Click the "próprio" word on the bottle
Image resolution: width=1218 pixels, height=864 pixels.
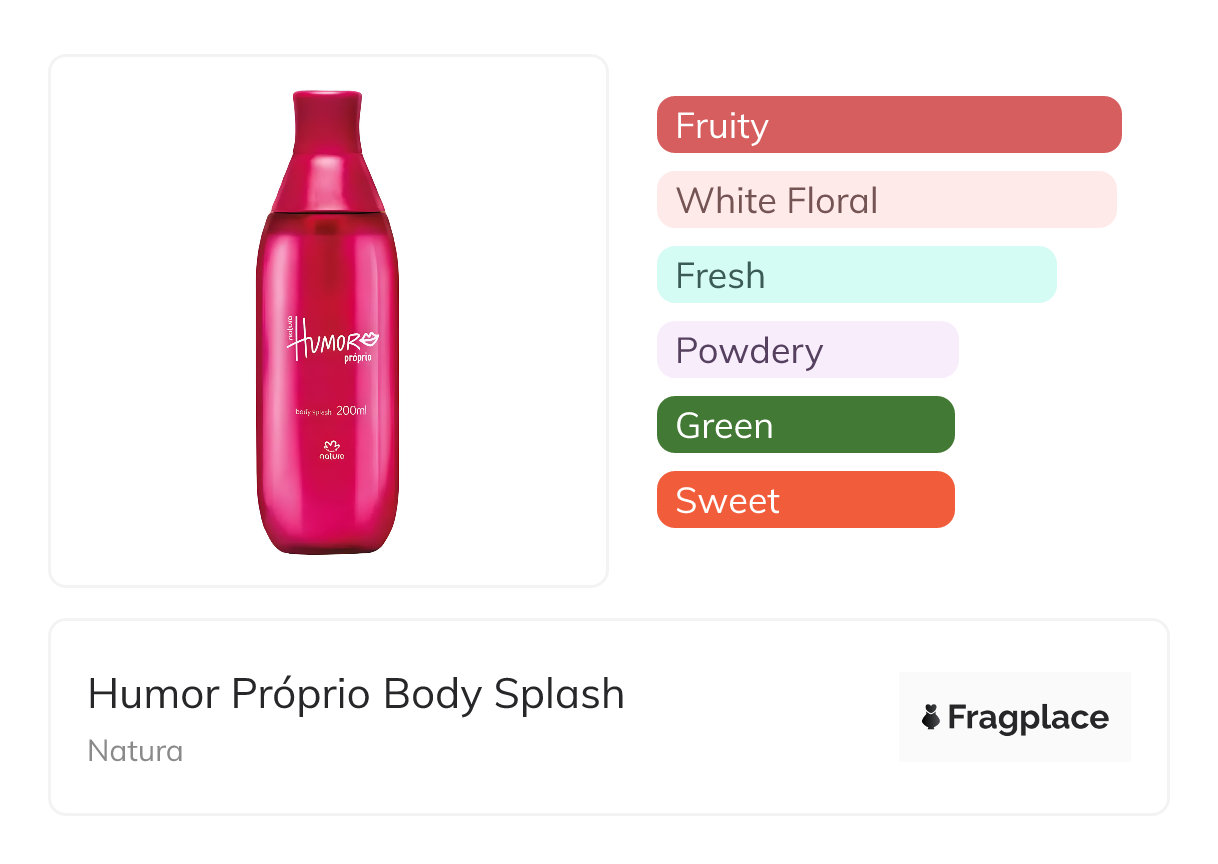click(x=357, y=358)
